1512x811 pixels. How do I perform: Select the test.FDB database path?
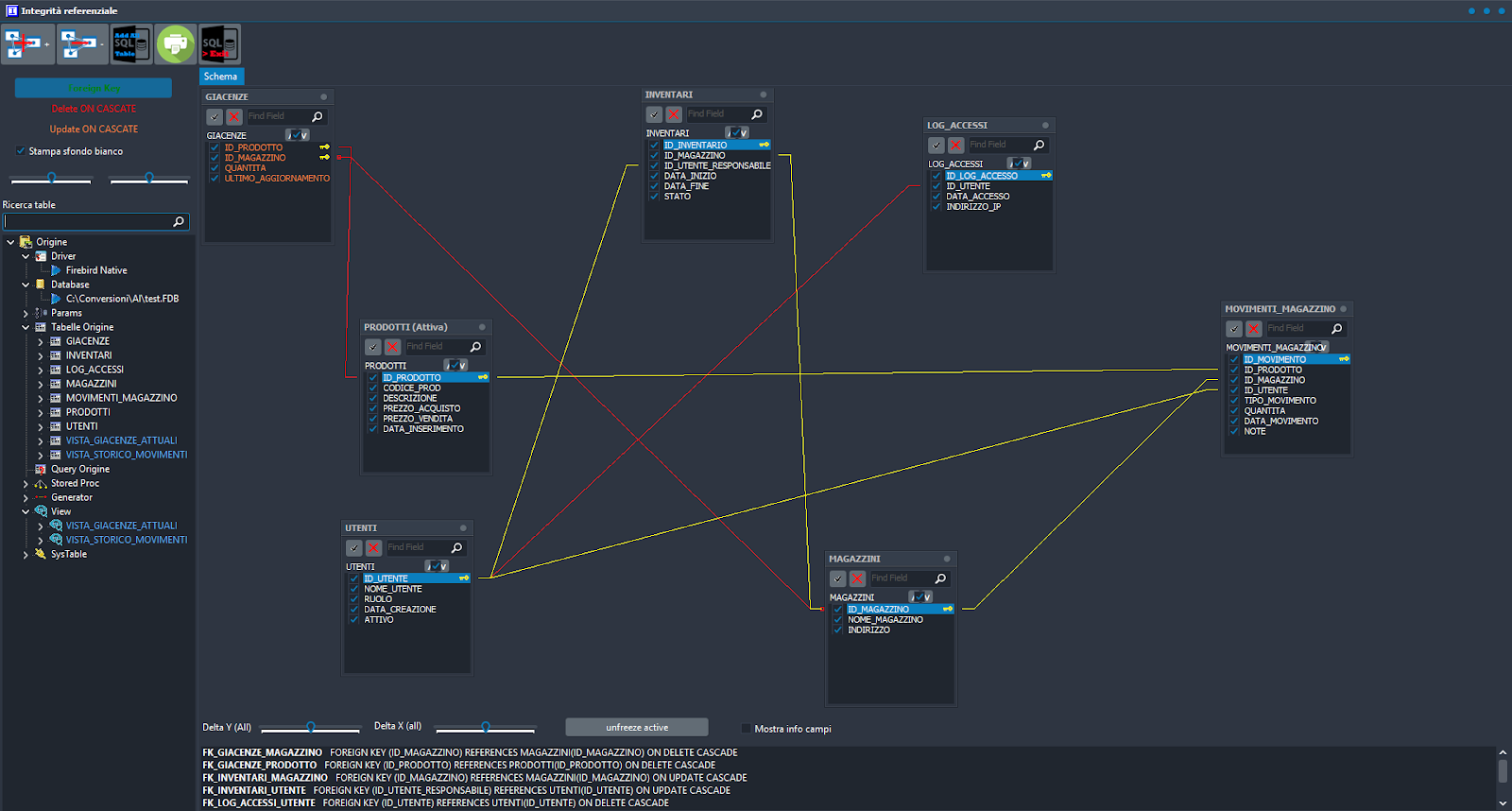122,299
